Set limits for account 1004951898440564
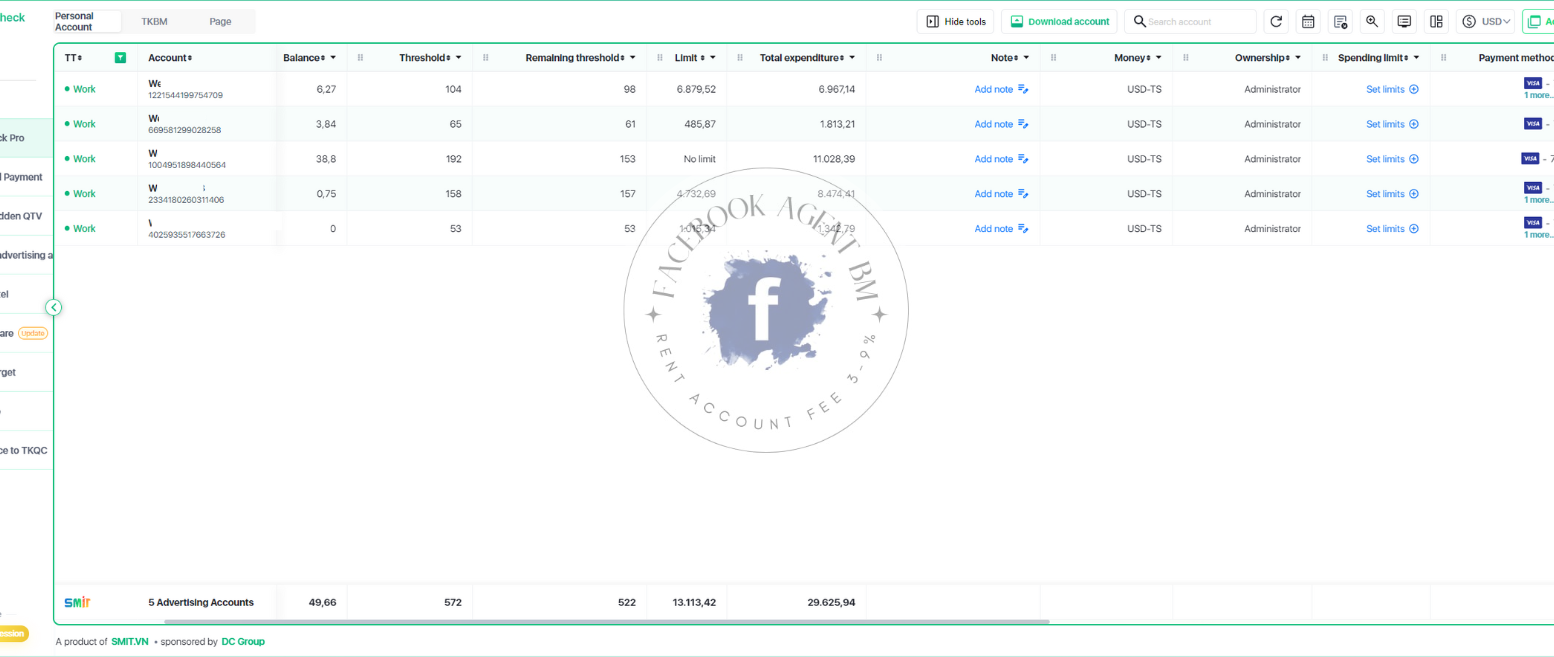1554x657 pixels. [1392, 159]
